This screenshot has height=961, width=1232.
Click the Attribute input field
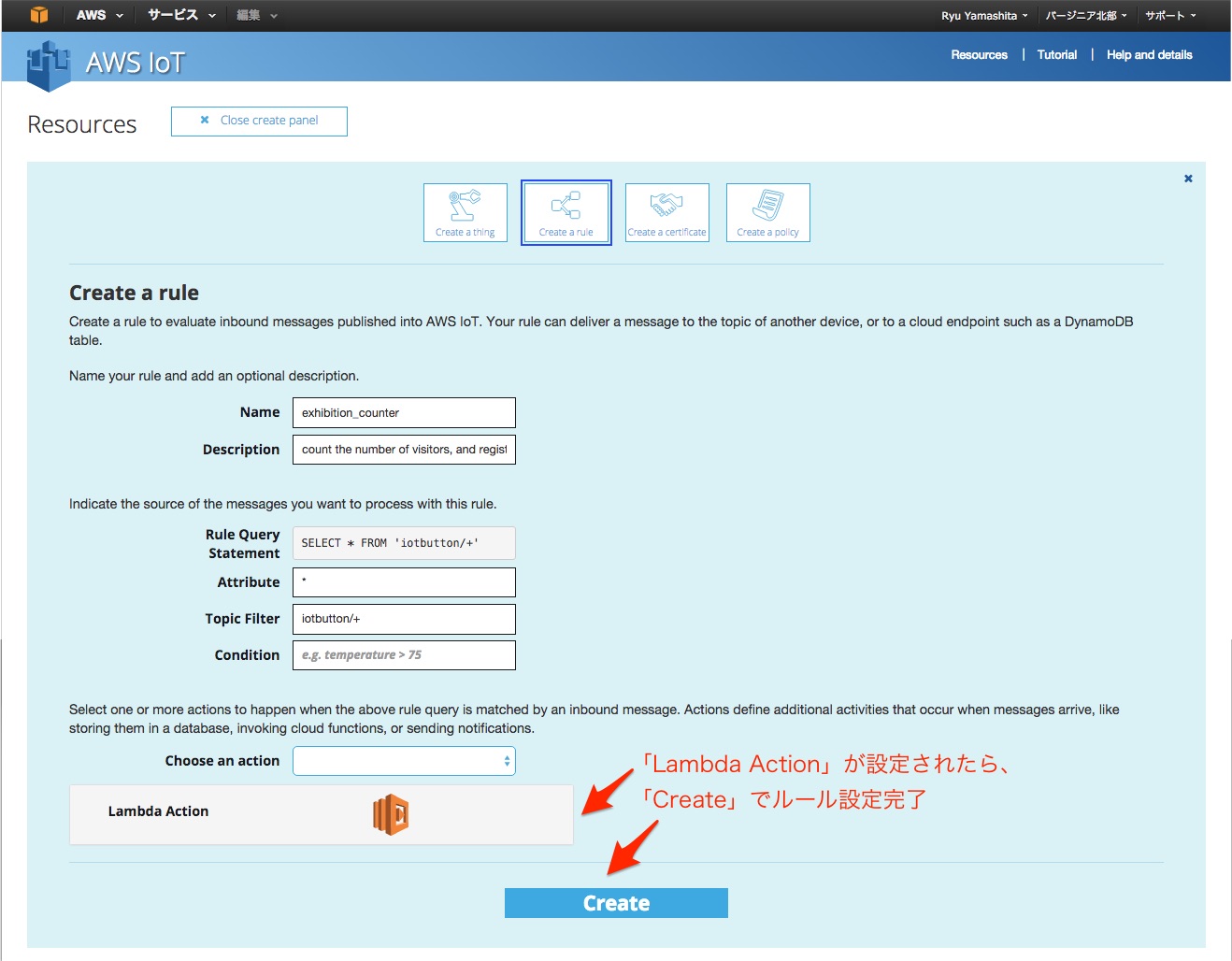(404, 582)
